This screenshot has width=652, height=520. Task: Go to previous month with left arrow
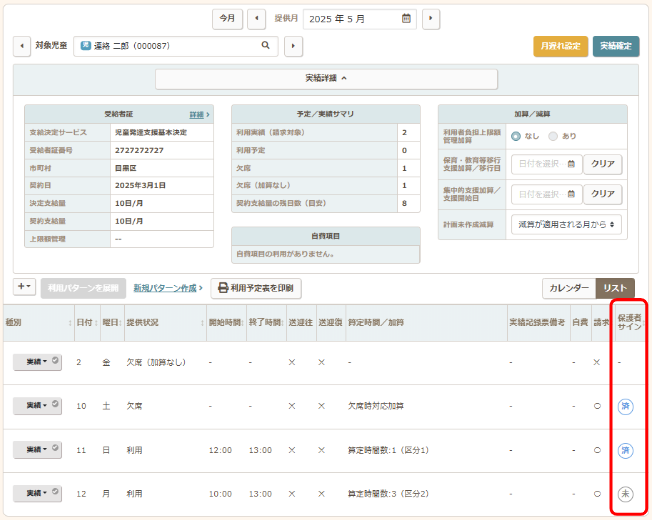257,18
